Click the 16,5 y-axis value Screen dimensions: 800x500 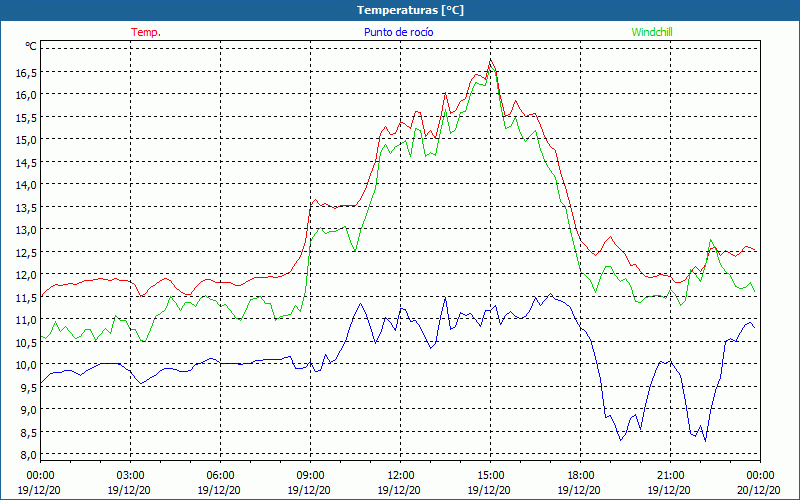point(26,73)
